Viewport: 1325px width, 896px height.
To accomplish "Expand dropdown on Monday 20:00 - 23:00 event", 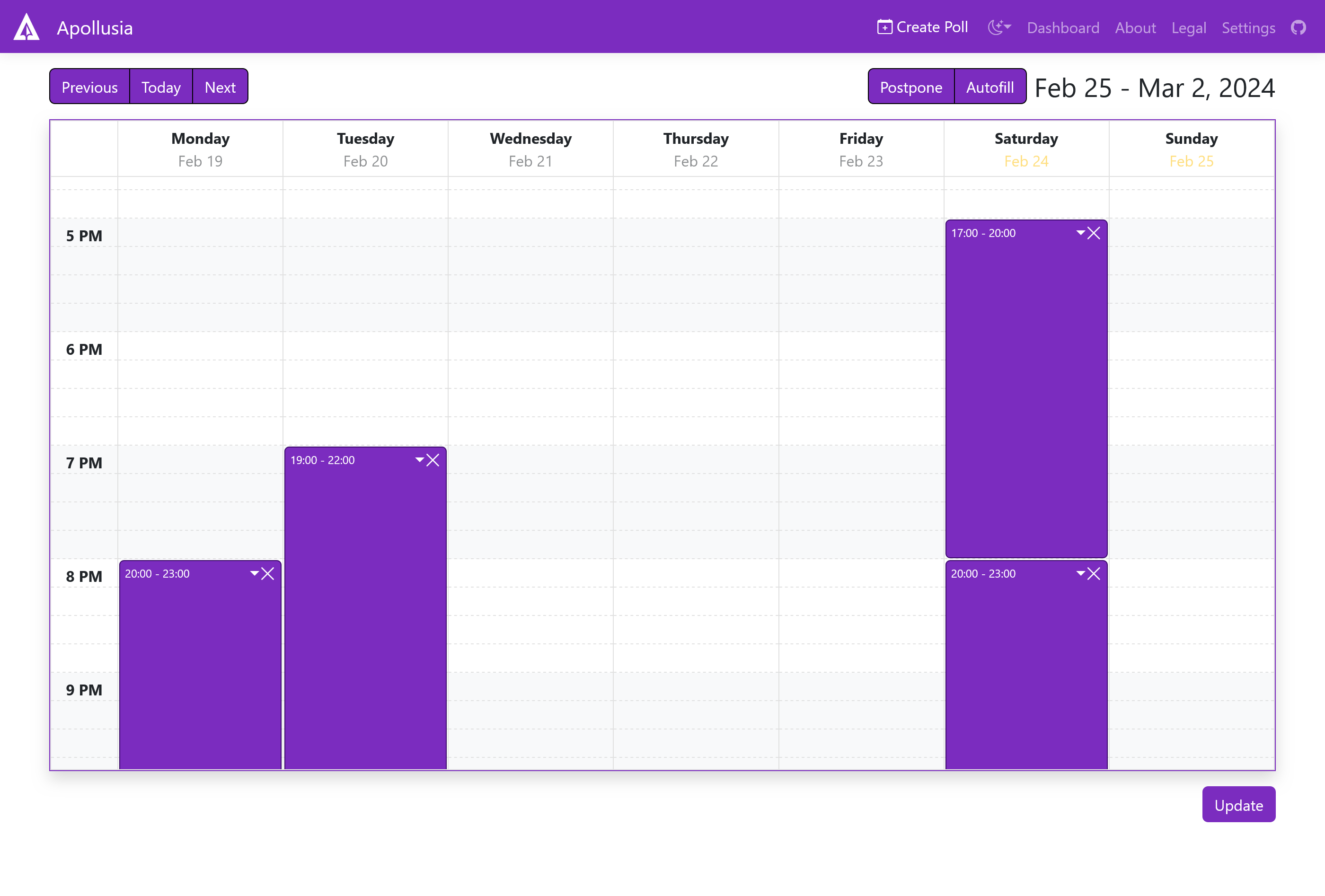I will pos(254,573).
